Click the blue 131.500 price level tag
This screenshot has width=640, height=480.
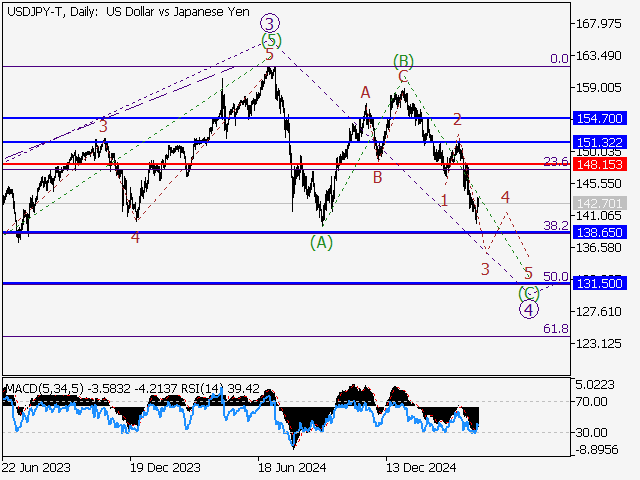click(601, 284)
